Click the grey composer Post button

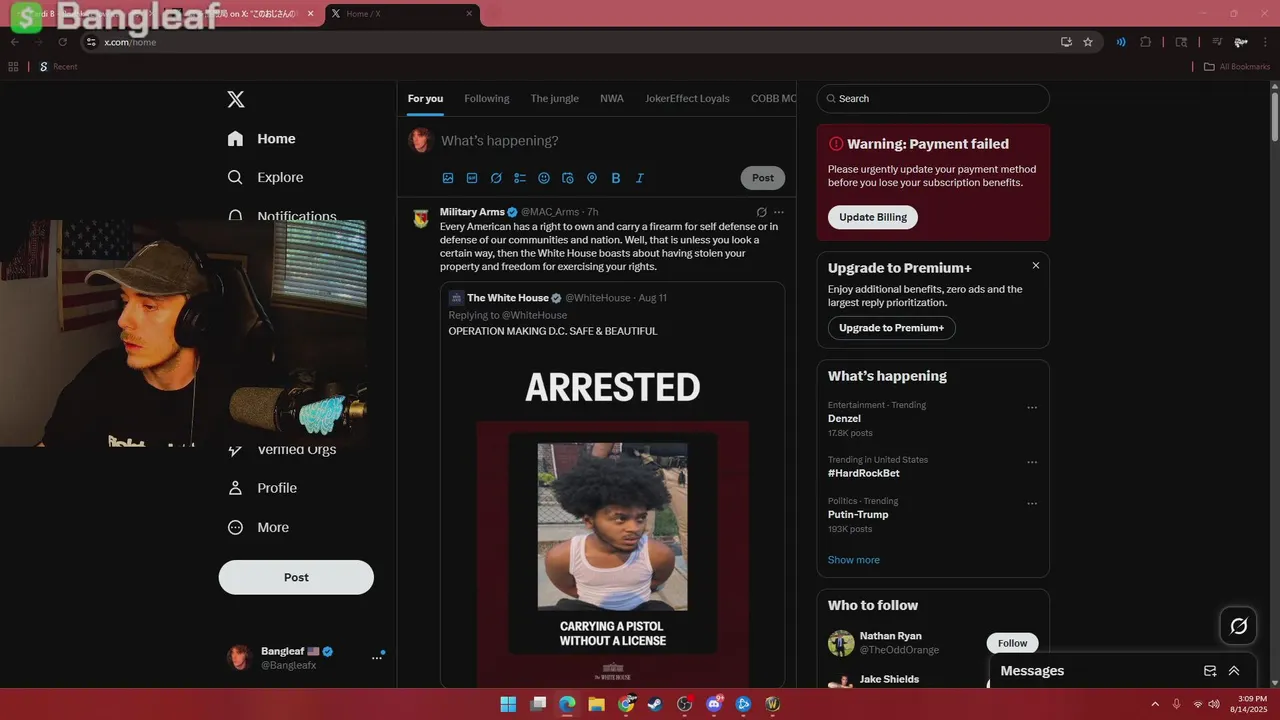point(763,178)
